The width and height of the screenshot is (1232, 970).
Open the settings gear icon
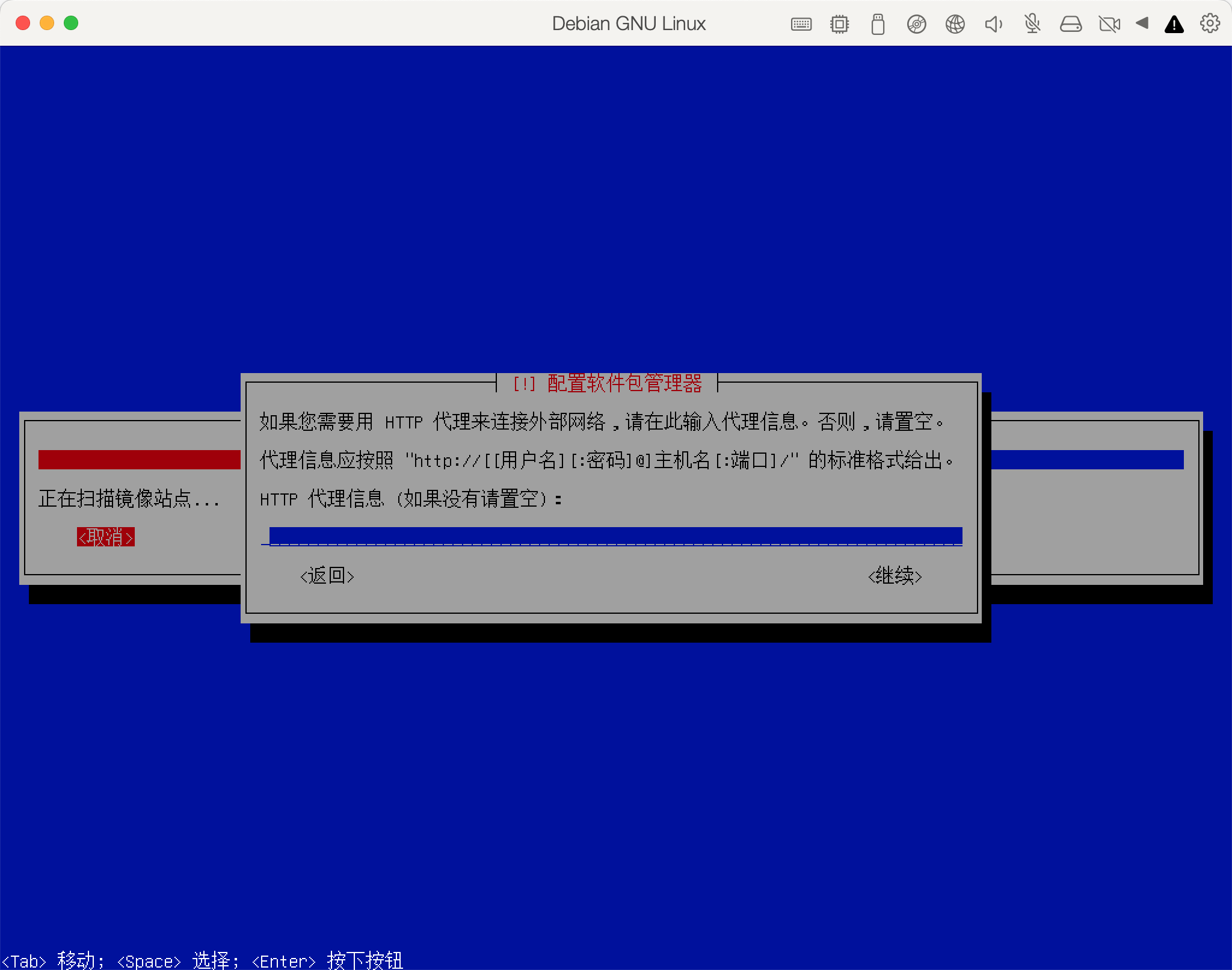click(x=1210, y=23)
